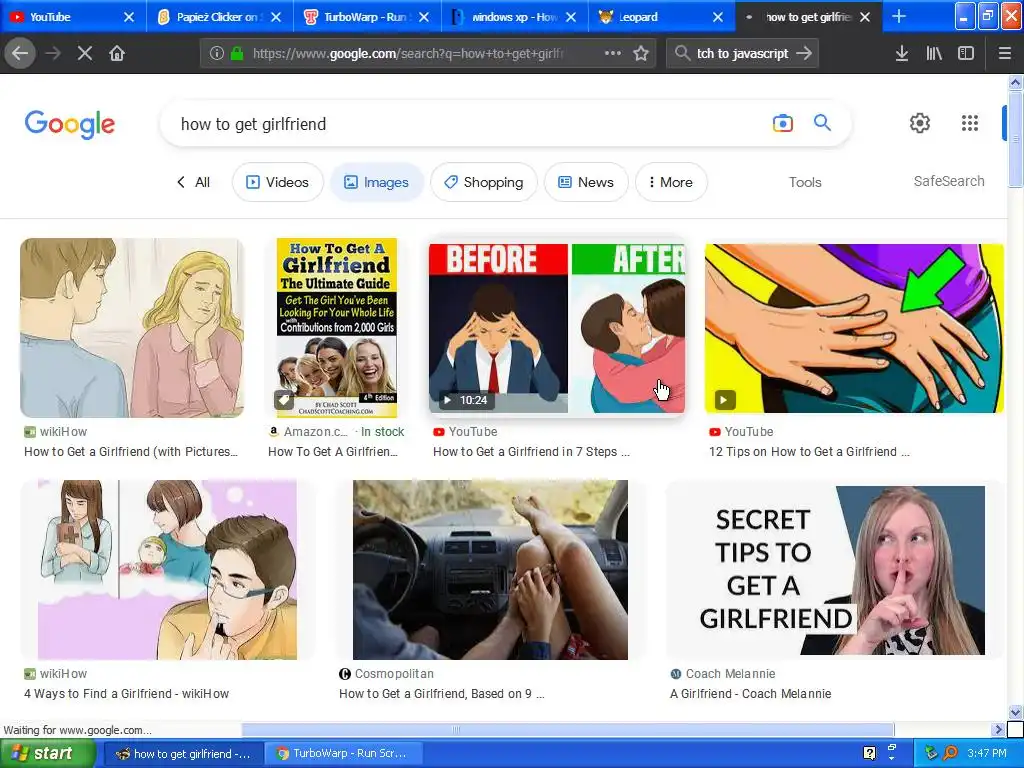
Task: Open 'How to Get a Girlfriend (with Pictures' link
Action: tap(131, 451)
